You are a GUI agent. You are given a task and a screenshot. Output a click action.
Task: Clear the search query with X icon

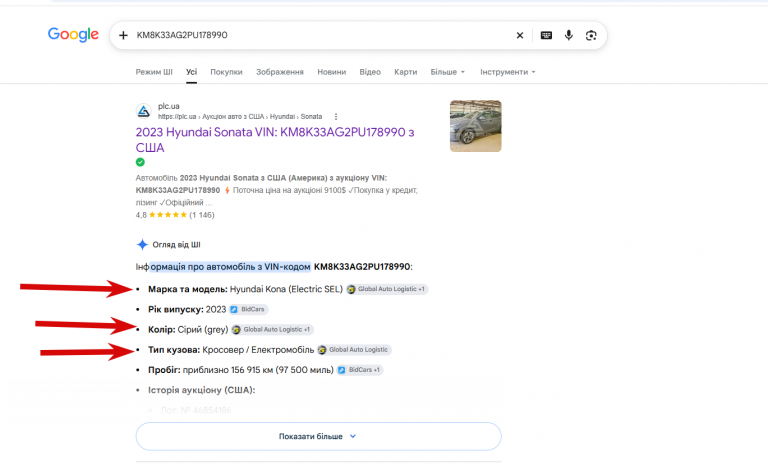[520, 35]
